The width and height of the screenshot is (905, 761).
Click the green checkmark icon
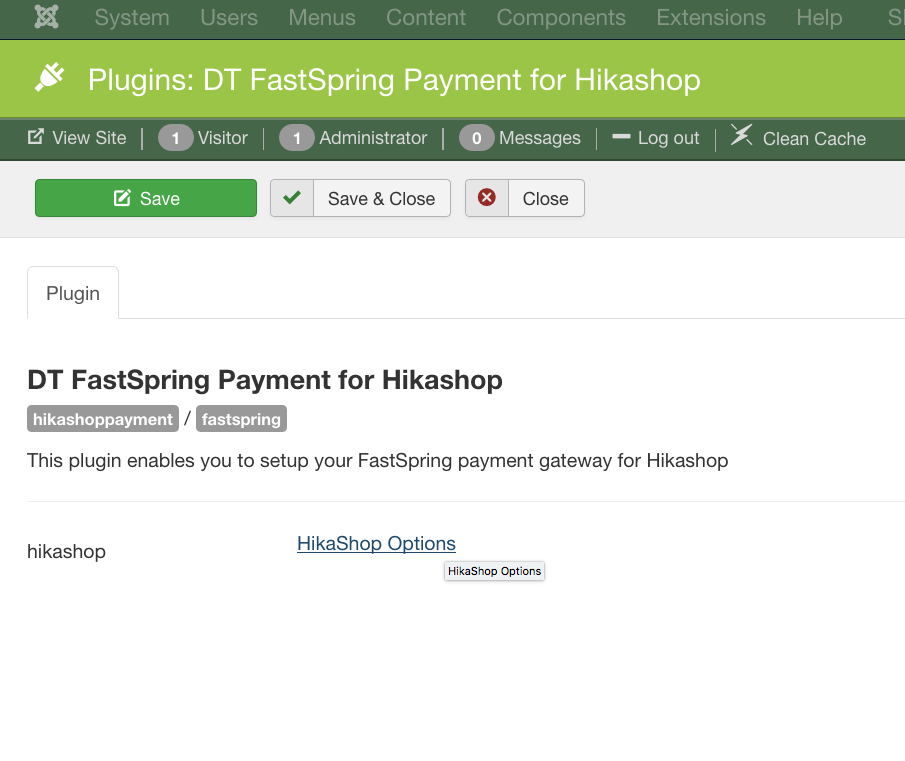coord(292,197)
